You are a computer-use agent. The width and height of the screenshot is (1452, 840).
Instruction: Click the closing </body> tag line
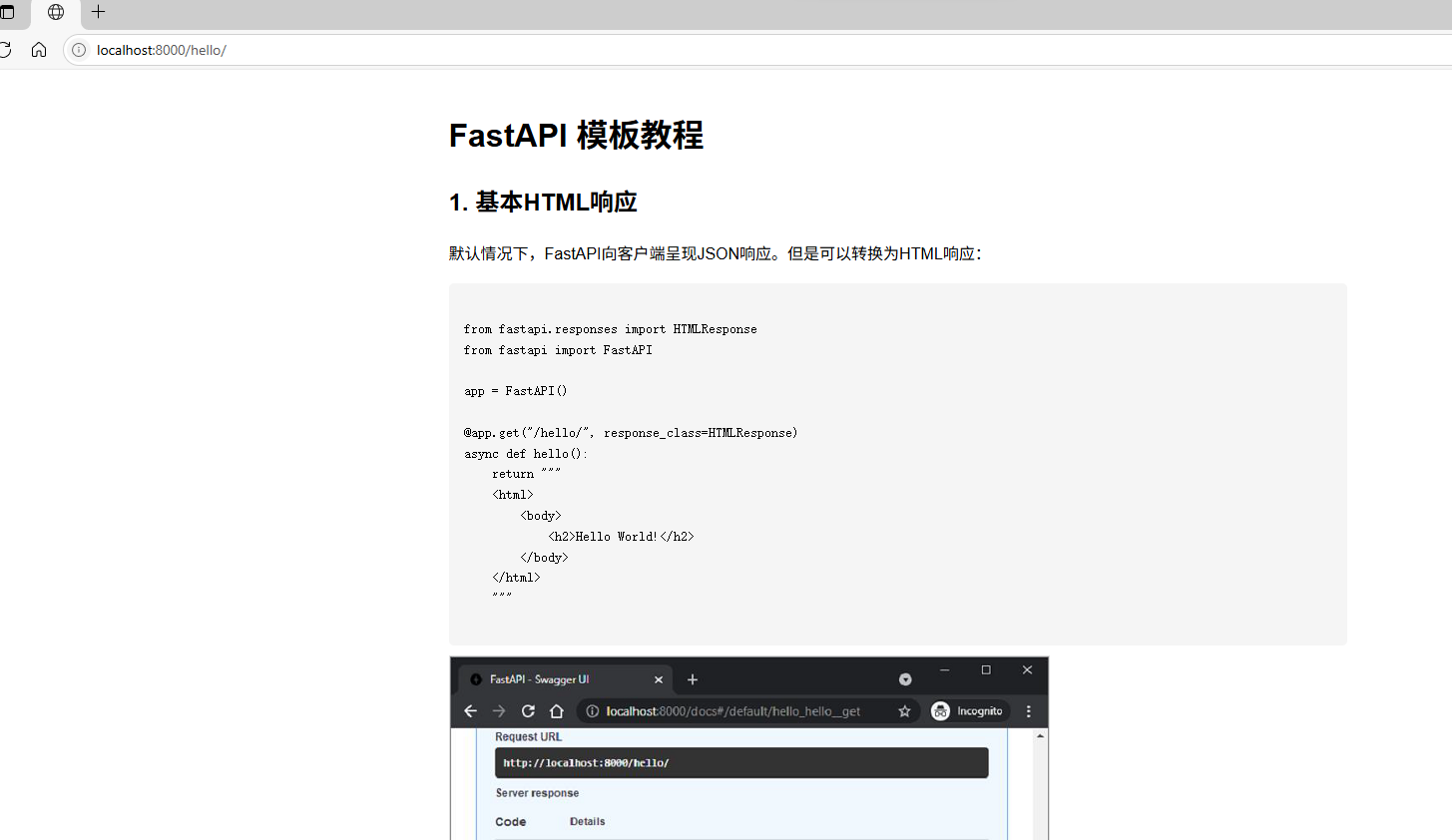544,558
